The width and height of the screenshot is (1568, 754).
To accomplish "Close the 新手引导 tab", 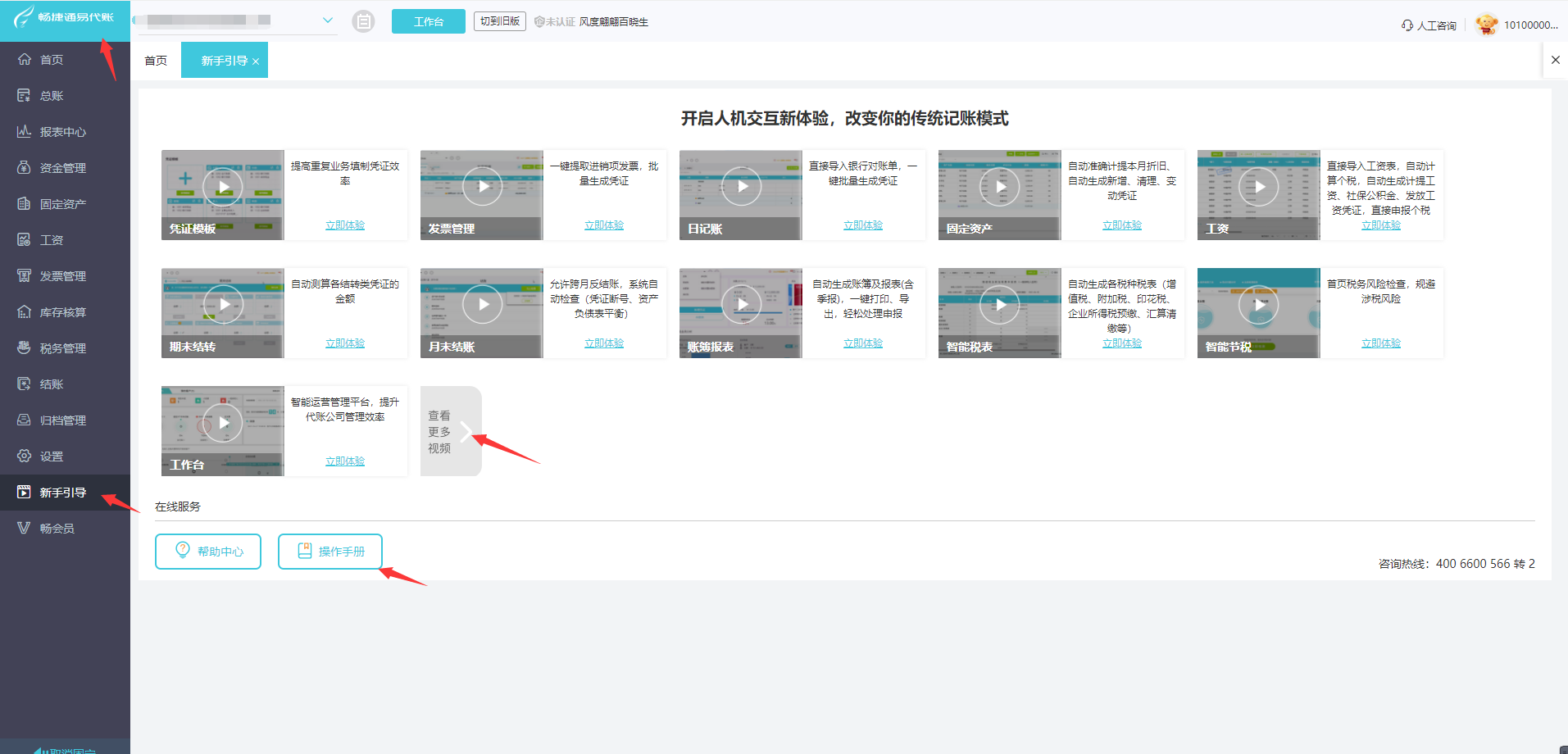I will 256,61.
